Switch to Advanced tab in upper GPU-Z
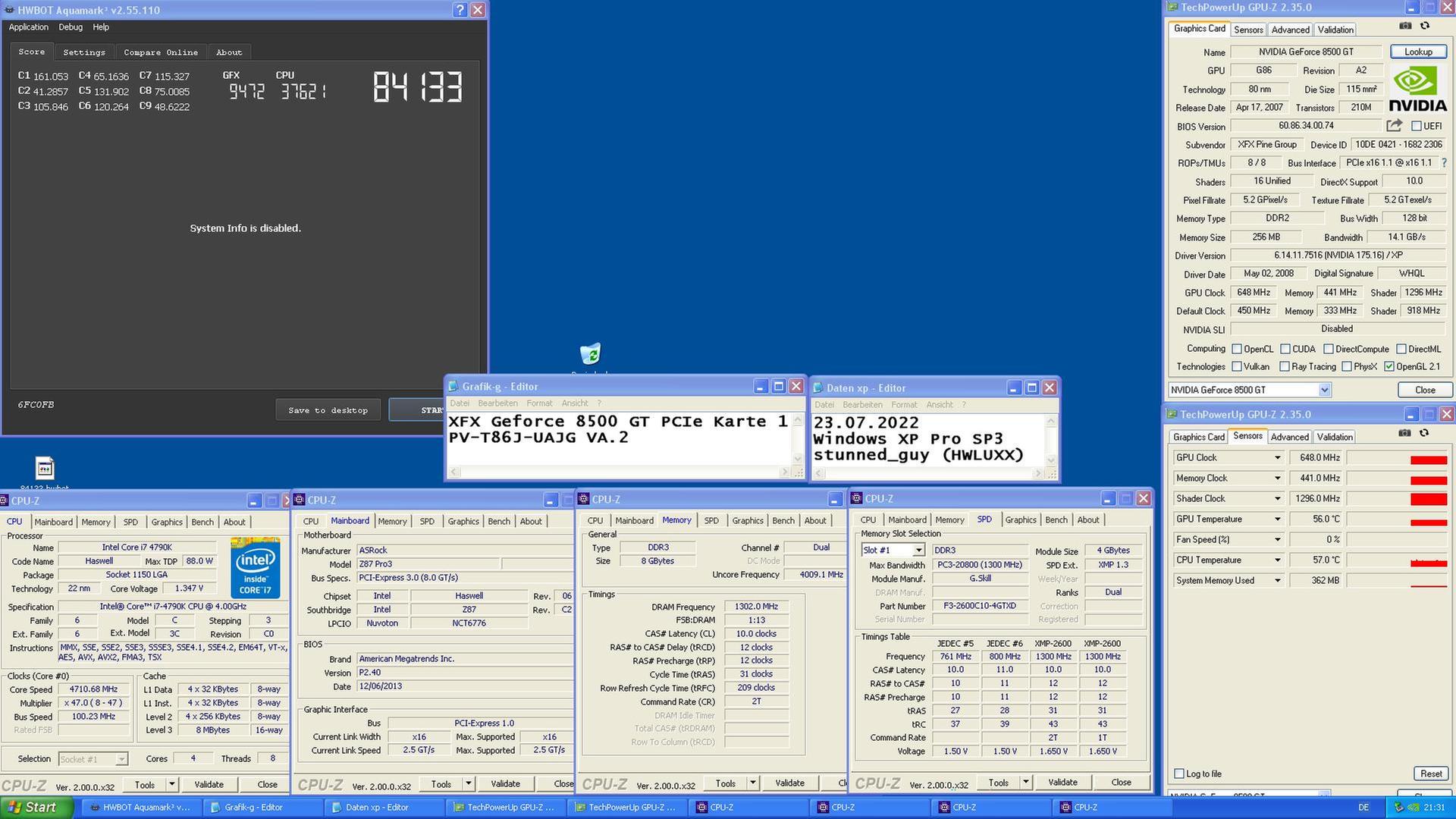Viewport: 1456px width, 819px height. [x=1290, y=30]
